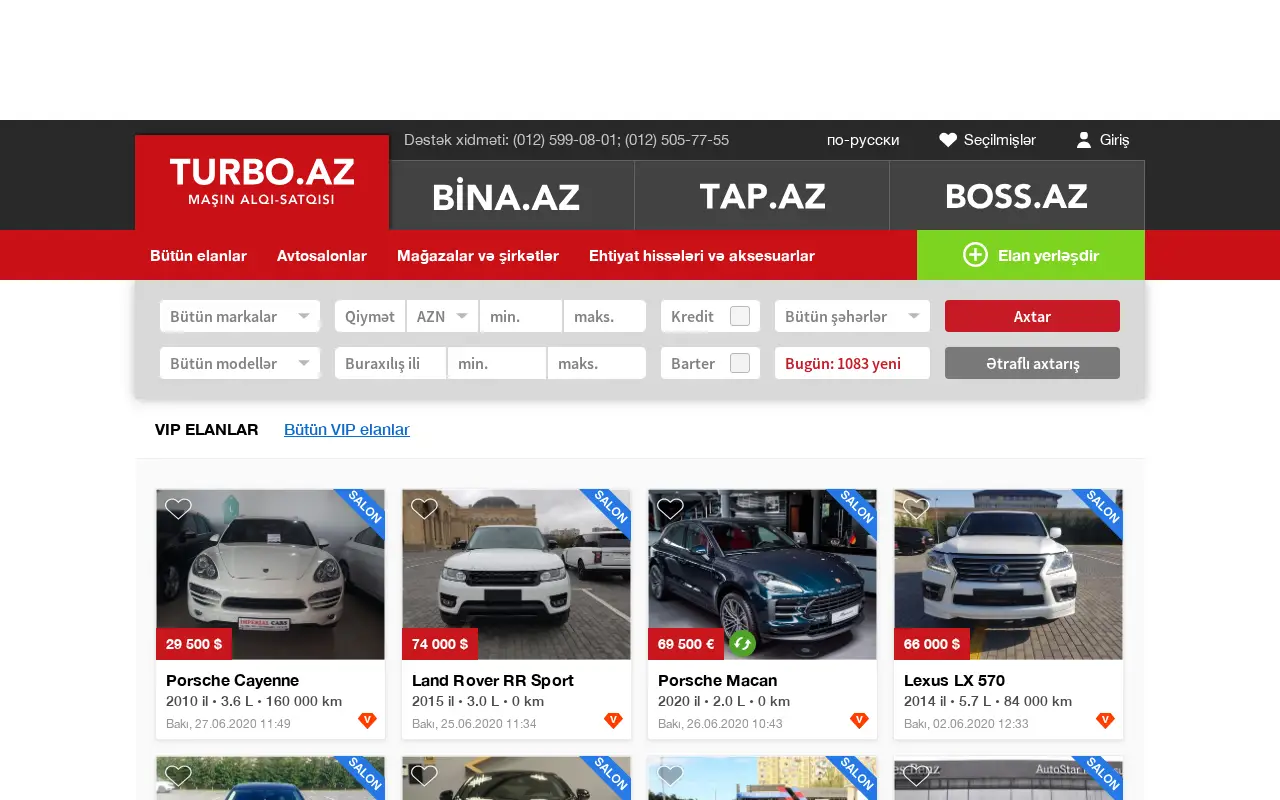This screenshot has height=800, width=1280.
Task: Open the Lexus LX 570 car photo
Action: [1008, 574]
